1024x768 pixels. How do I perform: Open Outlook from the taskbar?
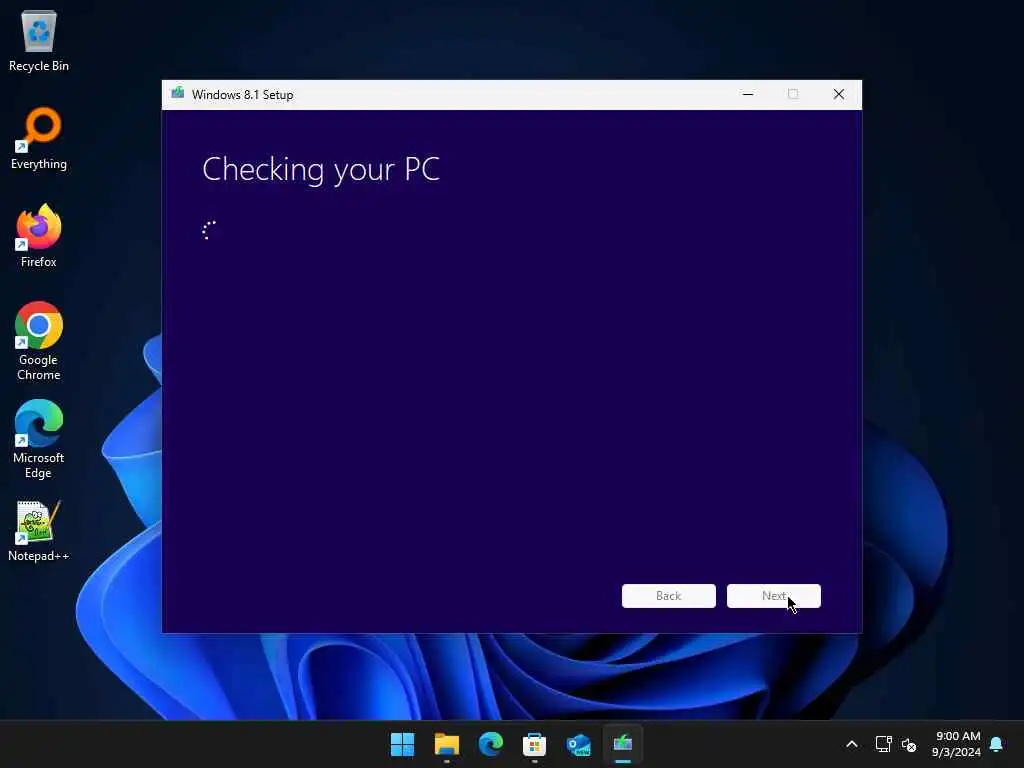click(x=579, y=744)
